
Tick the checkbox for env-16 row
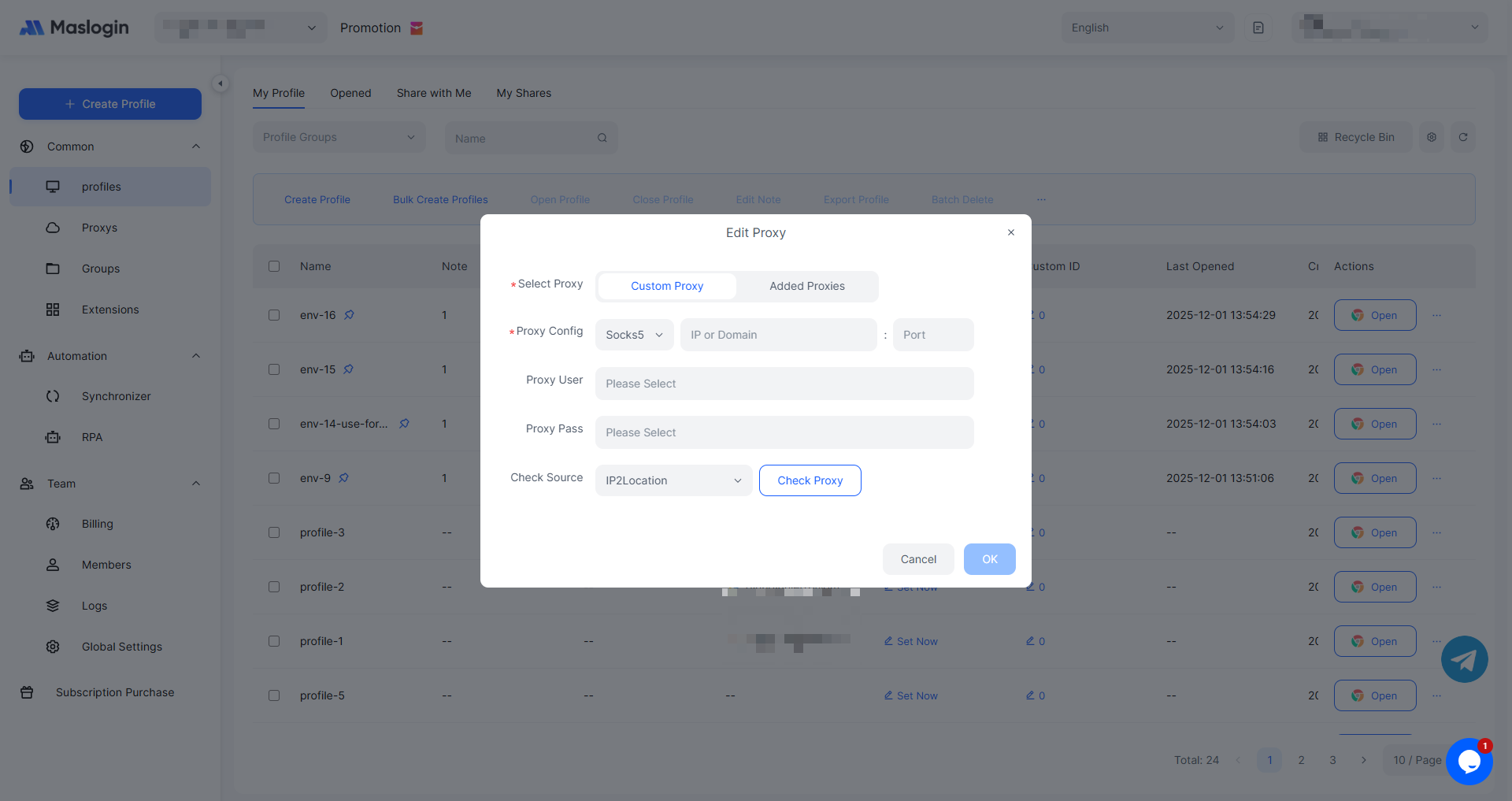(274, 315)
